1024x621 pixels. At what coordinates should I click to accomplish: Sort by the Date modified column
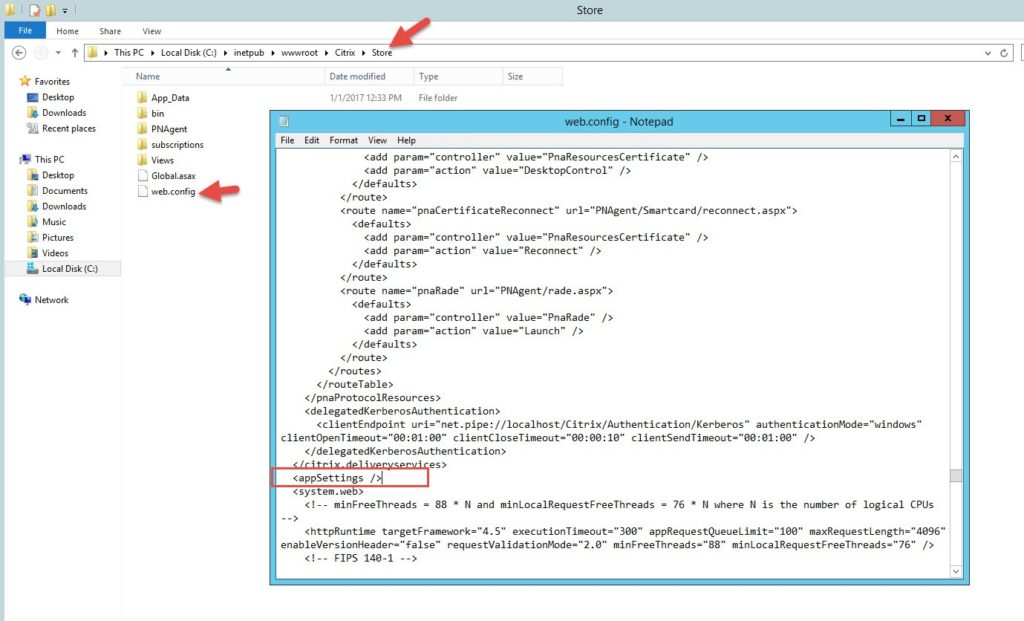tap(356, 76)
